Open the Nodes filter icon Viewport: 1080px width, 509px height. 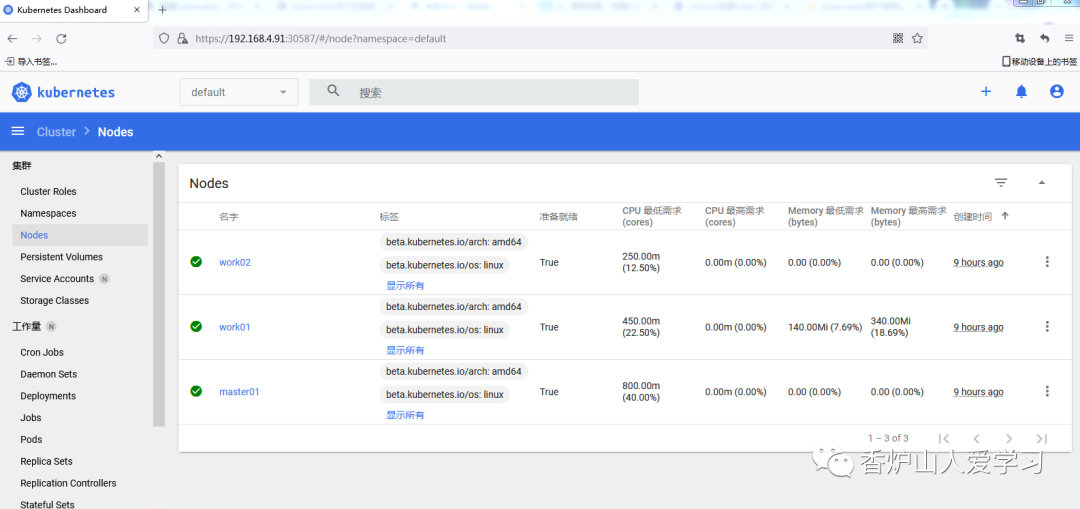coord(1001,183)
